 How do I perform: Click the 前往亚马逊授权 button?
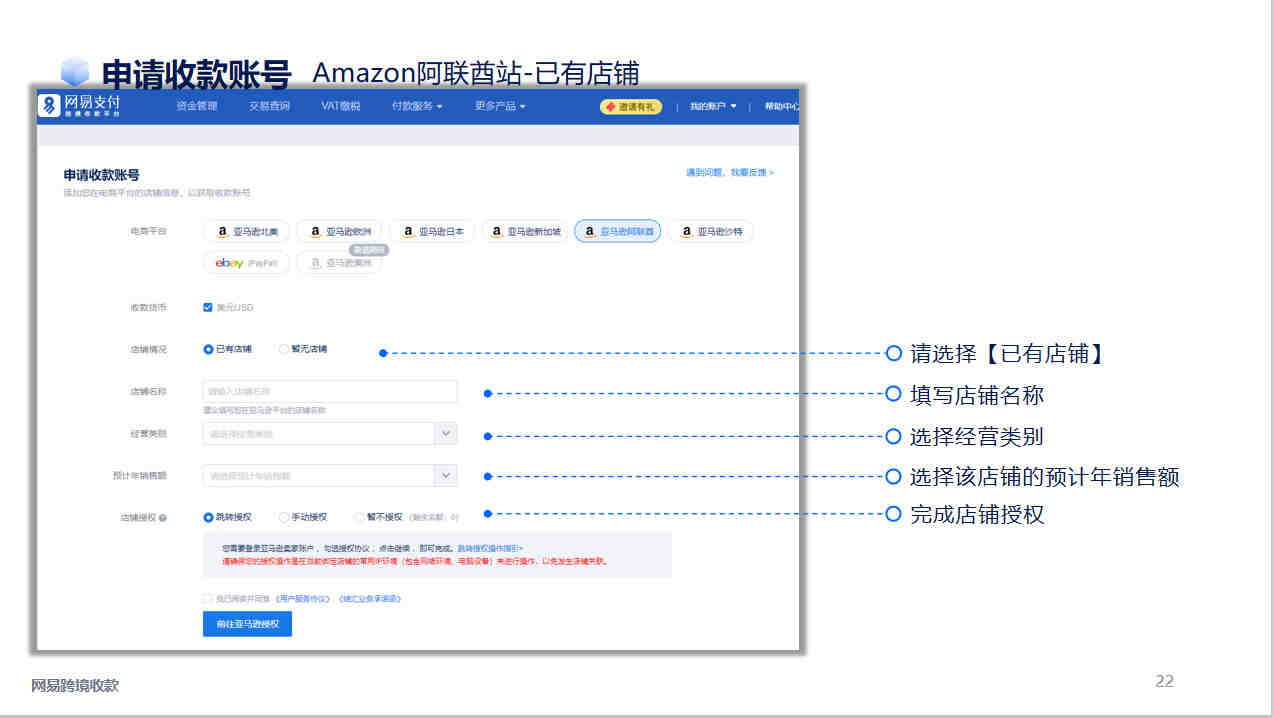(x=247, y=624)
